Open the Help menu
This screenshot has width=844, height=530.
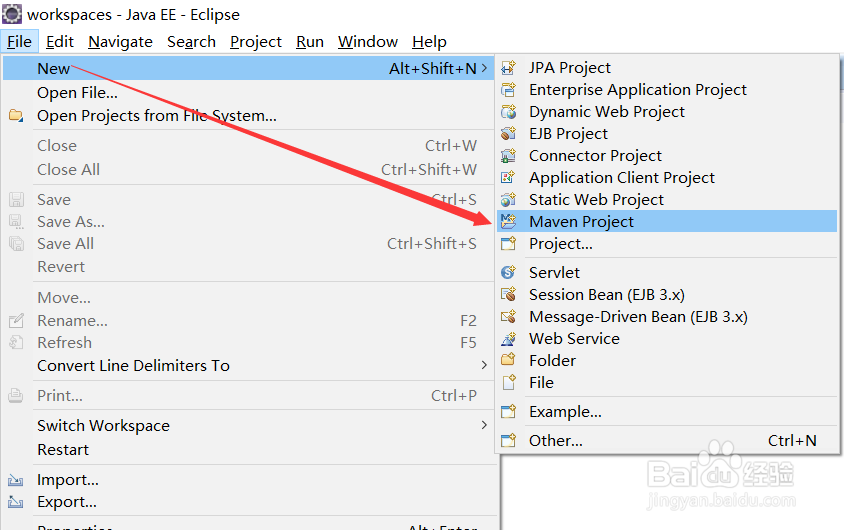pyautogui.click(x=429, y=41)
